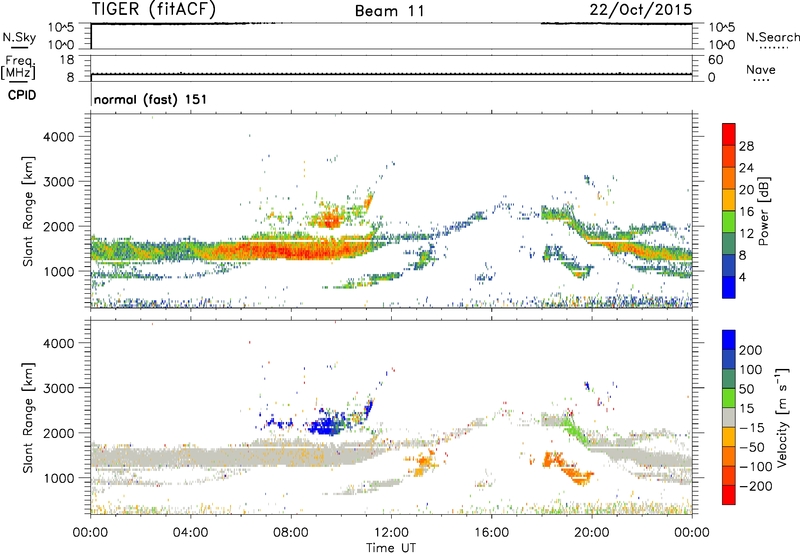Click the 'Freq. [MHz]' axis label
This screenshot has width=800, height=554.
point(18,67)
